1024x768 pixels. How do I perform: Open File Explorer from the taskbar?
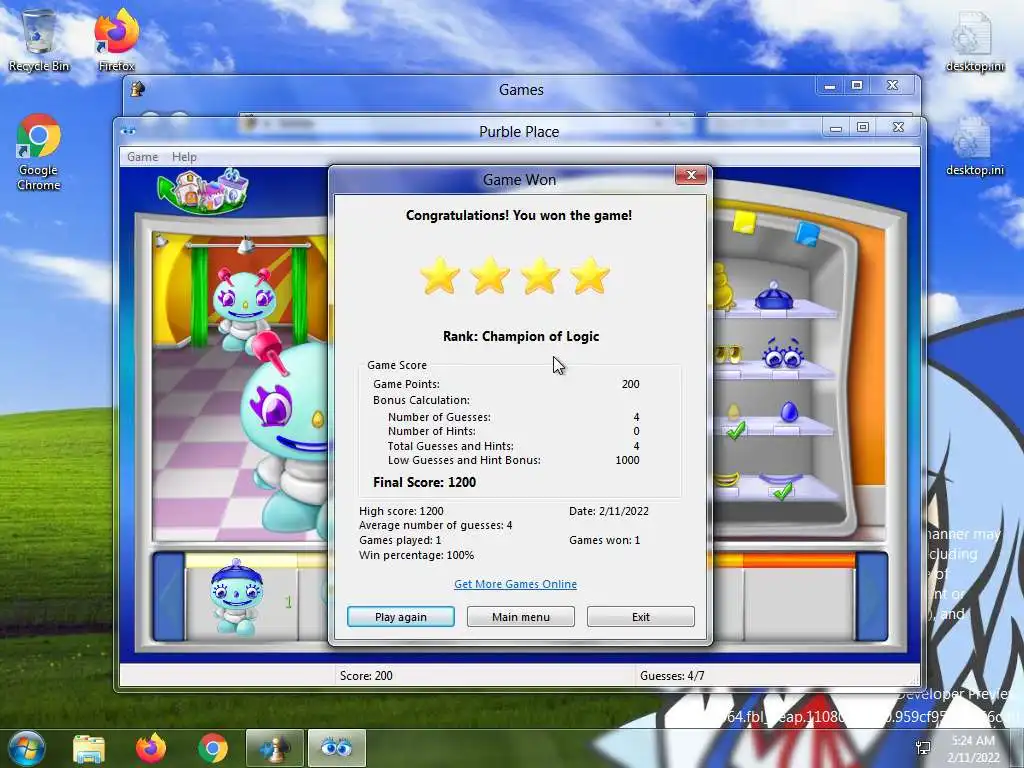pos(89,748)
